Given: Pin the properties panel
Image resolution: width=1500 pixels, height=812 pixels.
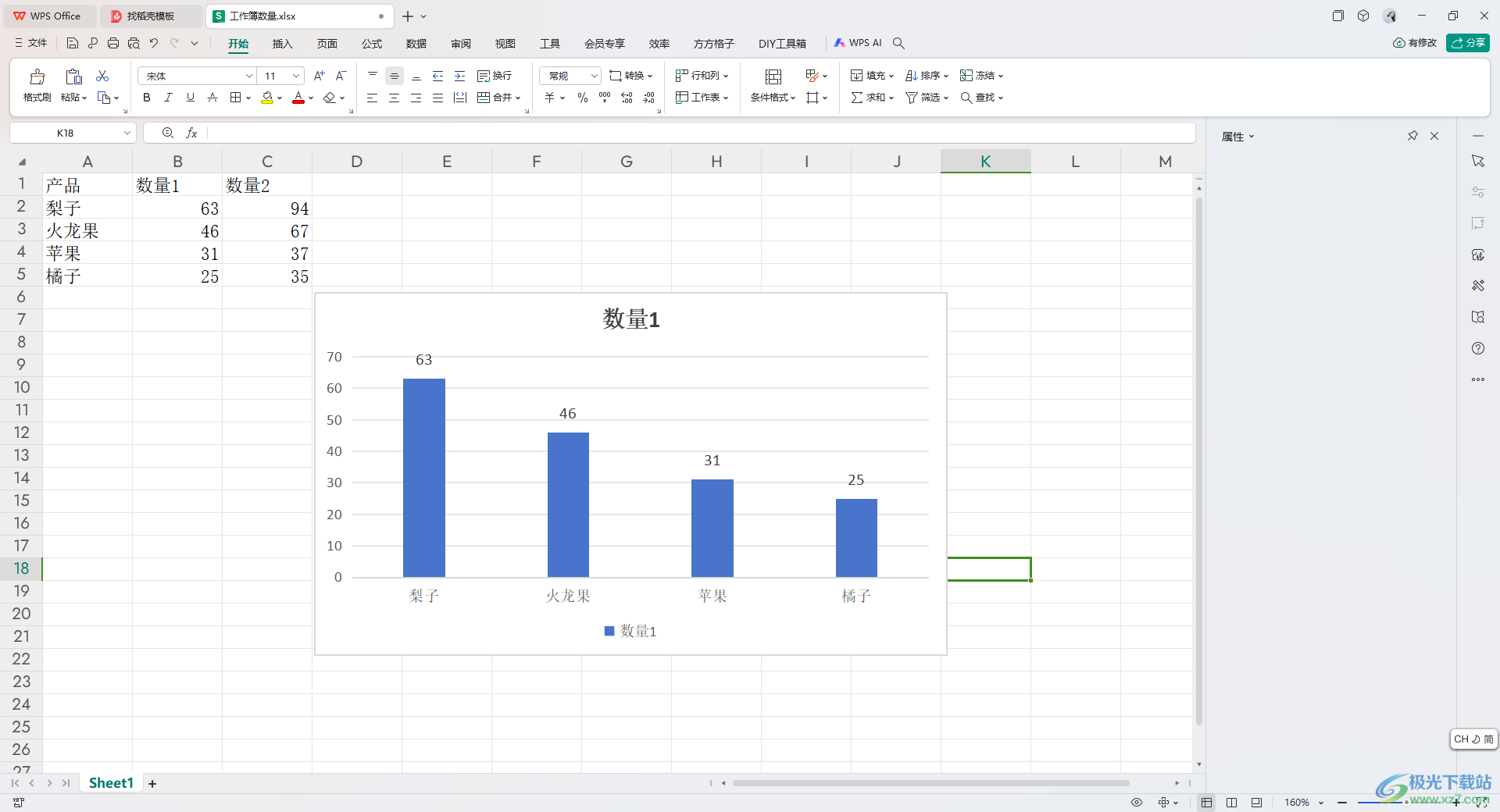Looking at the screenshot, I should (x=1412, y=136).
